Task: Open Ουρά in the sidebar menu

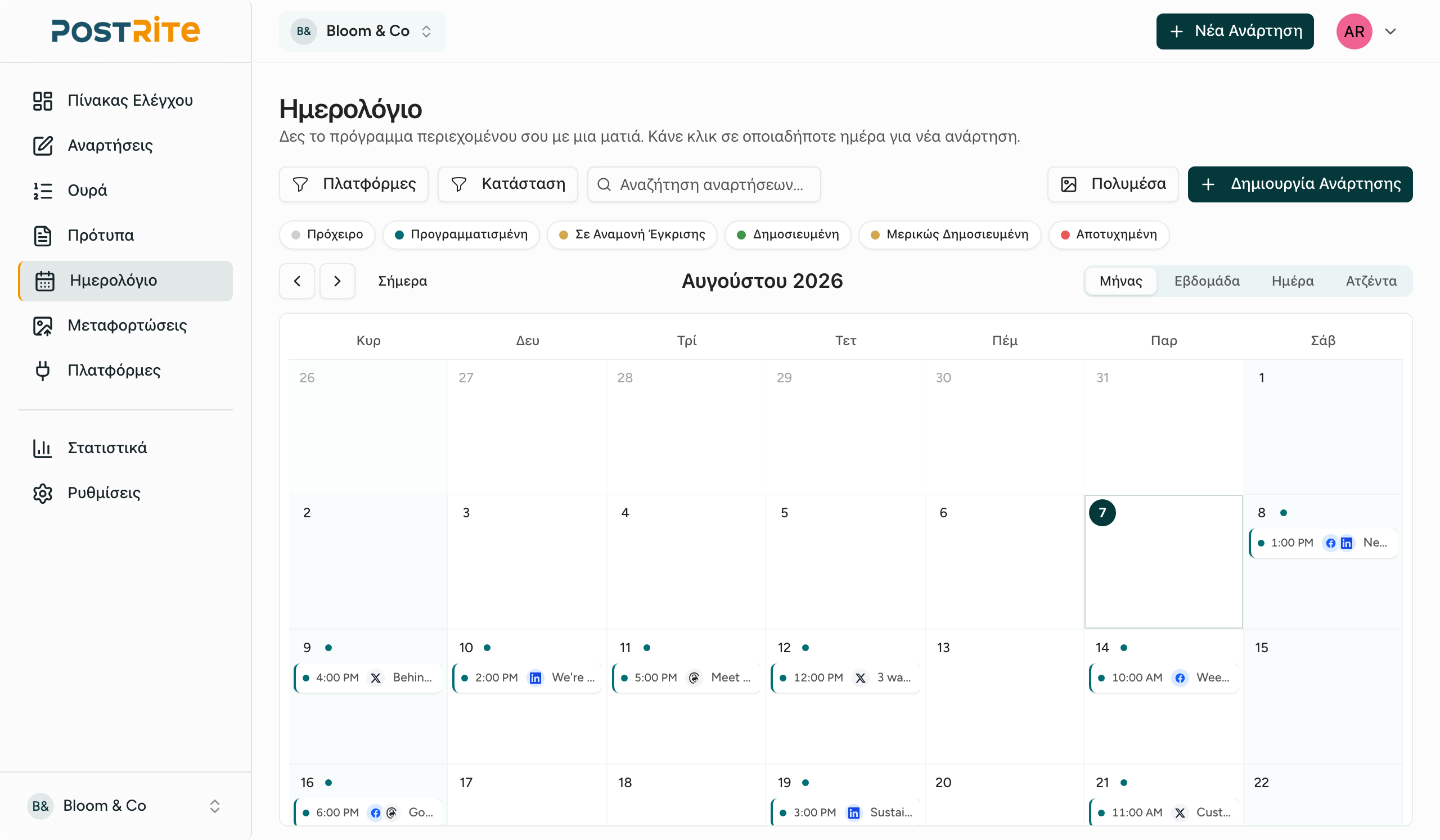Action: [x=125, y=191]
